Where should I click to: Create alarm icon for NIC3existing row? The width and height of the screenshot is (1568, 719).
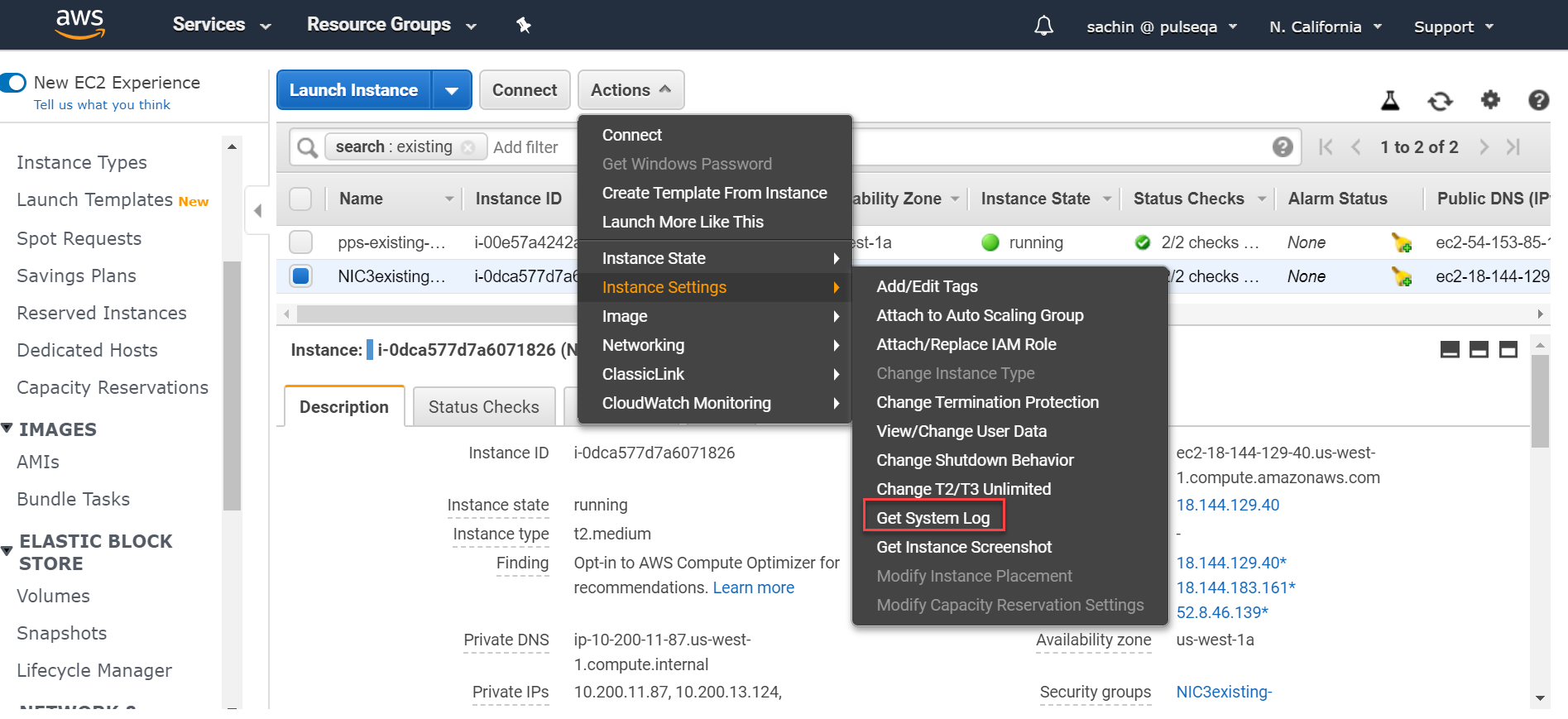tap(1402, 276)
